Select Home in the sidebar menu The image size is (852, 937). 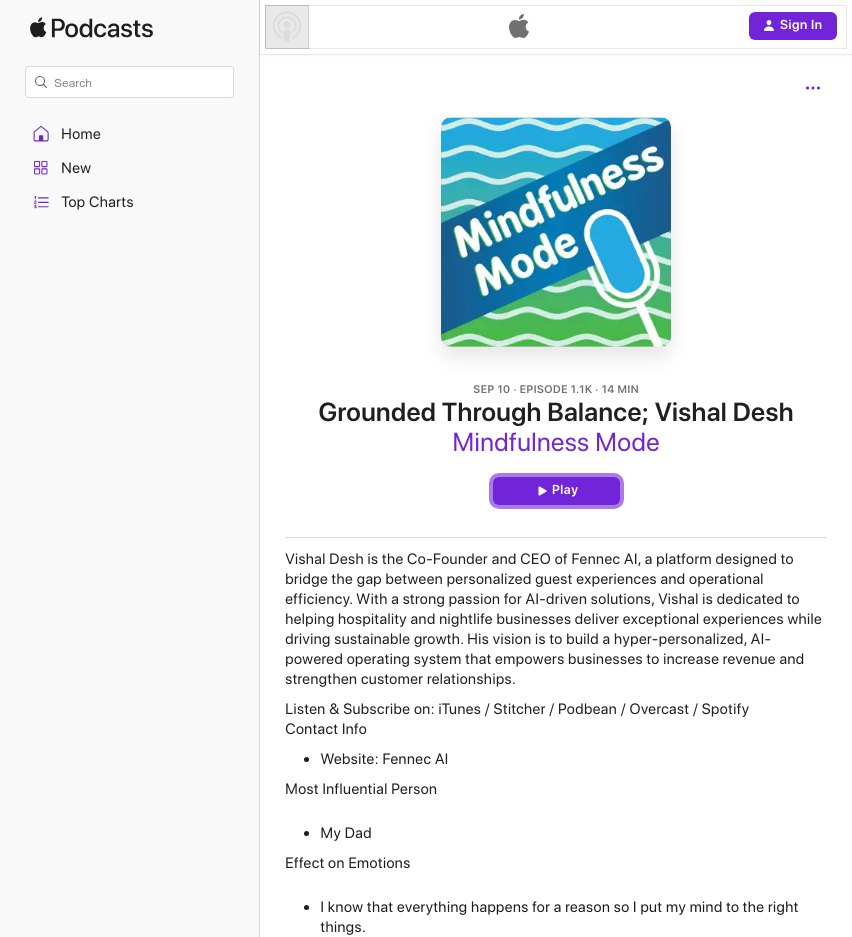point(81,134)
